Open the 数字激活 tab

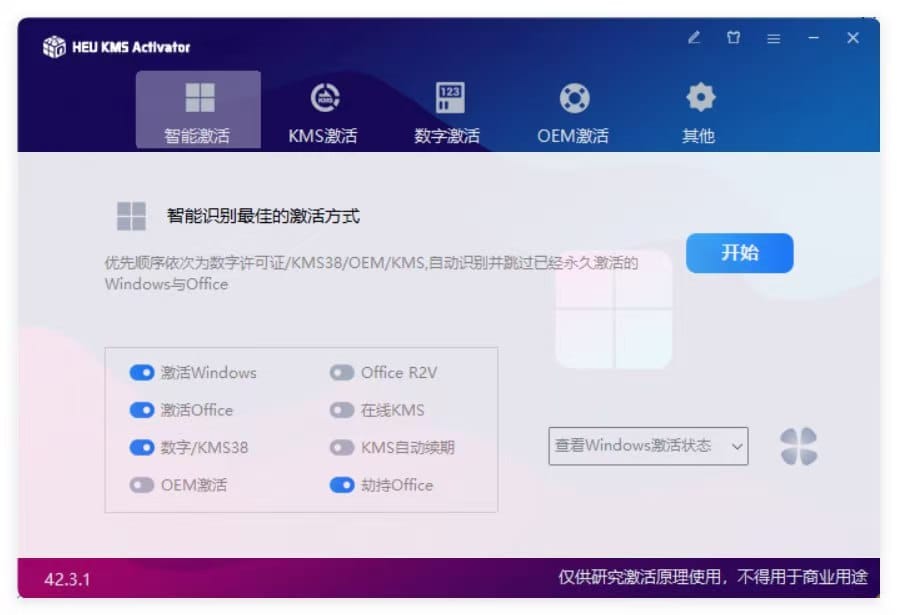[448, 110]
